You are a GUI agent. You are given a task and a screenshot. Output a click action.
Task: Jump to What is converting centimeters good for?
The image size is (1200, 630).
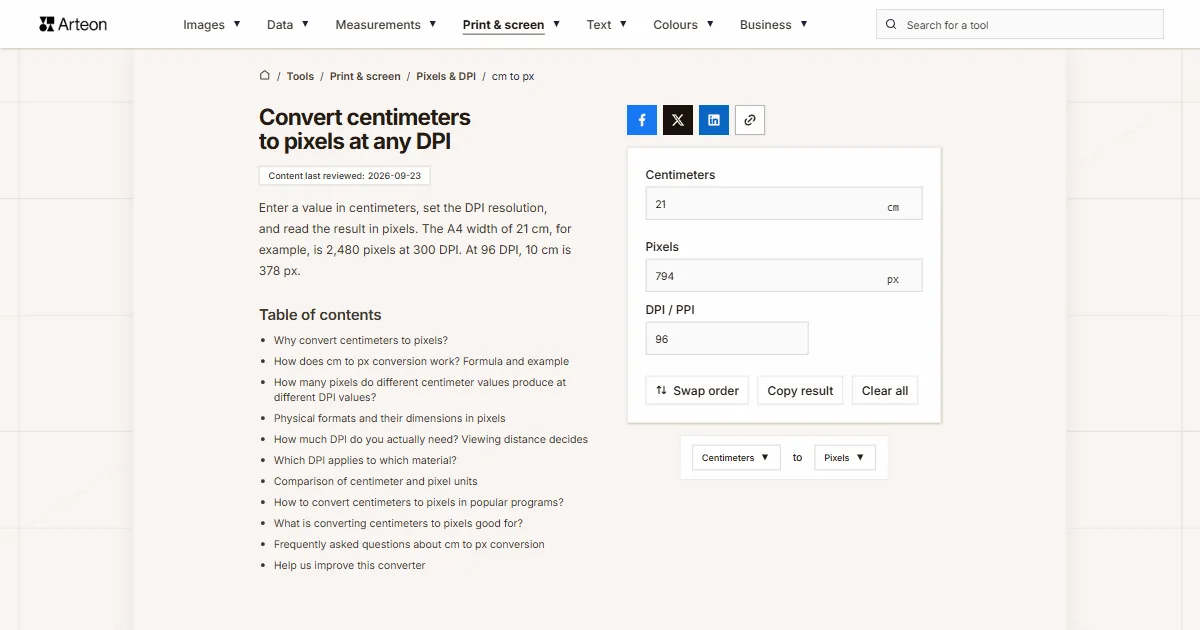click(x=398, y=523)
